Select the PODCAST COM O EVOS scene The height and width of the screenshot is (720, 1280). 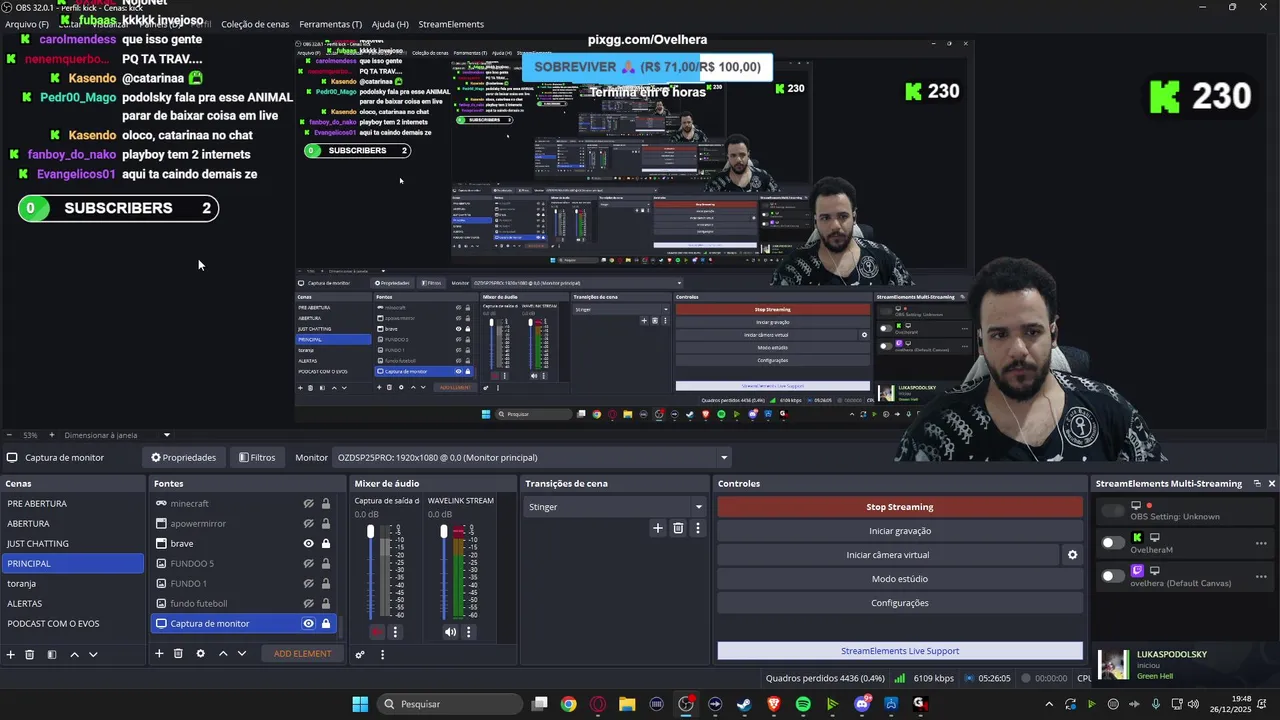(74, 624)
